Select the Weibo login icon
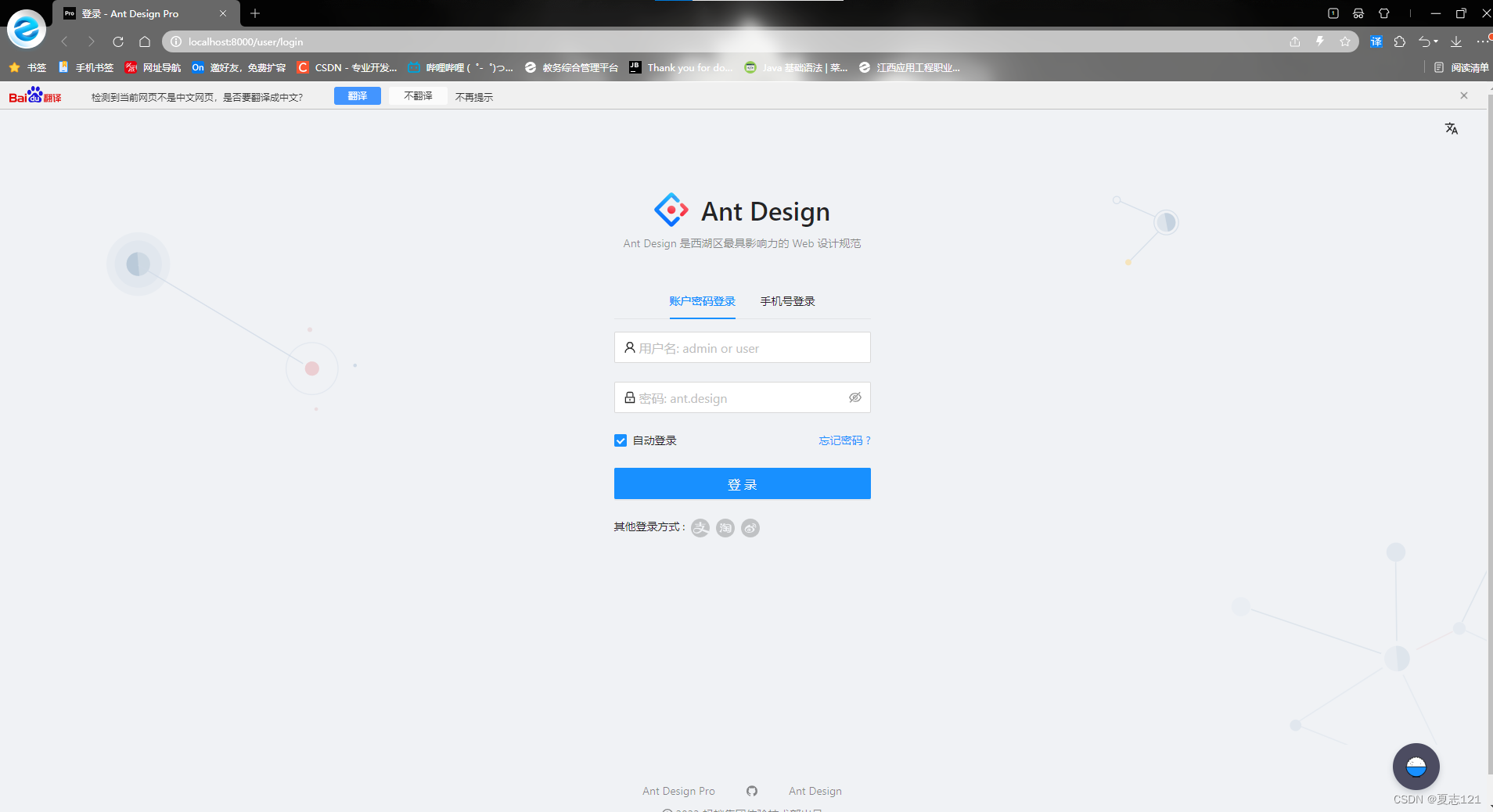Screen dimensions: 1493x812 tap(750, 527)
